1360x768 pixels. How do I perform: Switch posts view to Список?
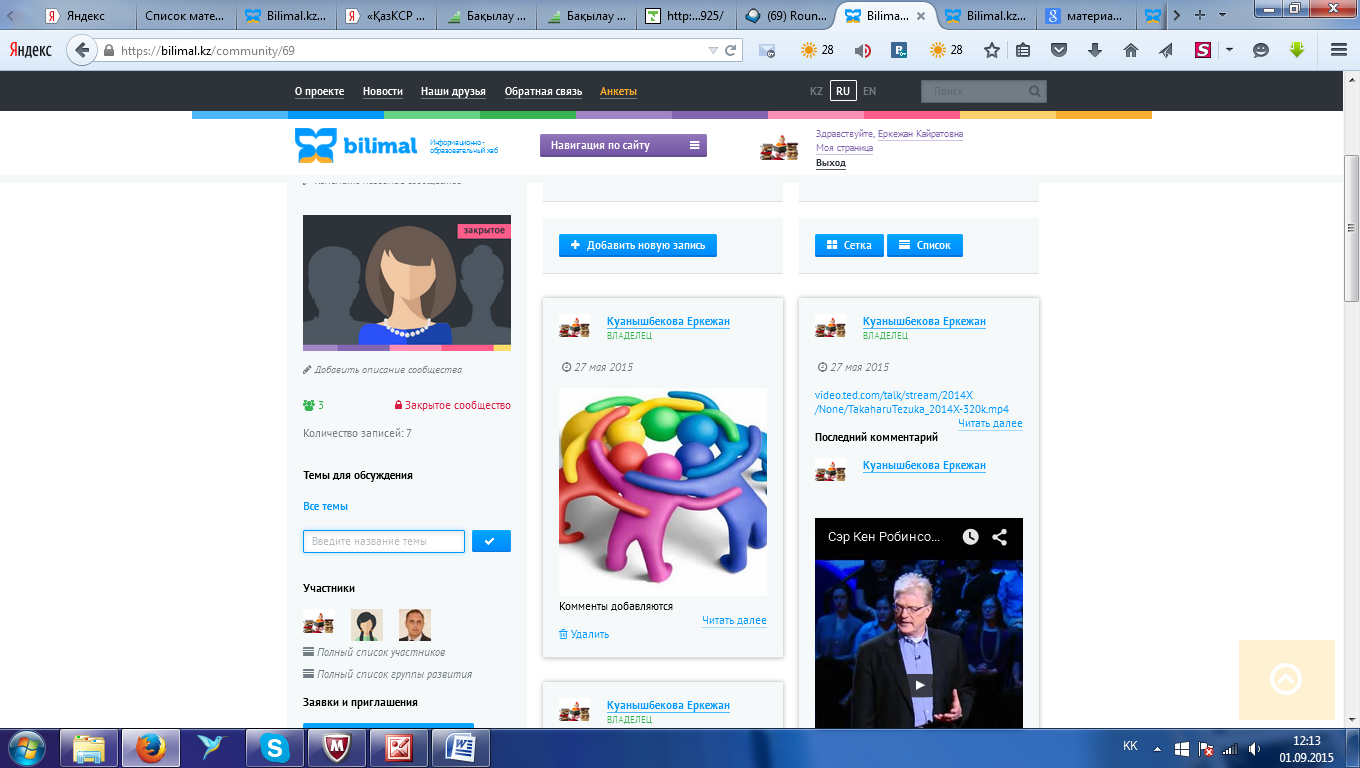(925, 245)
